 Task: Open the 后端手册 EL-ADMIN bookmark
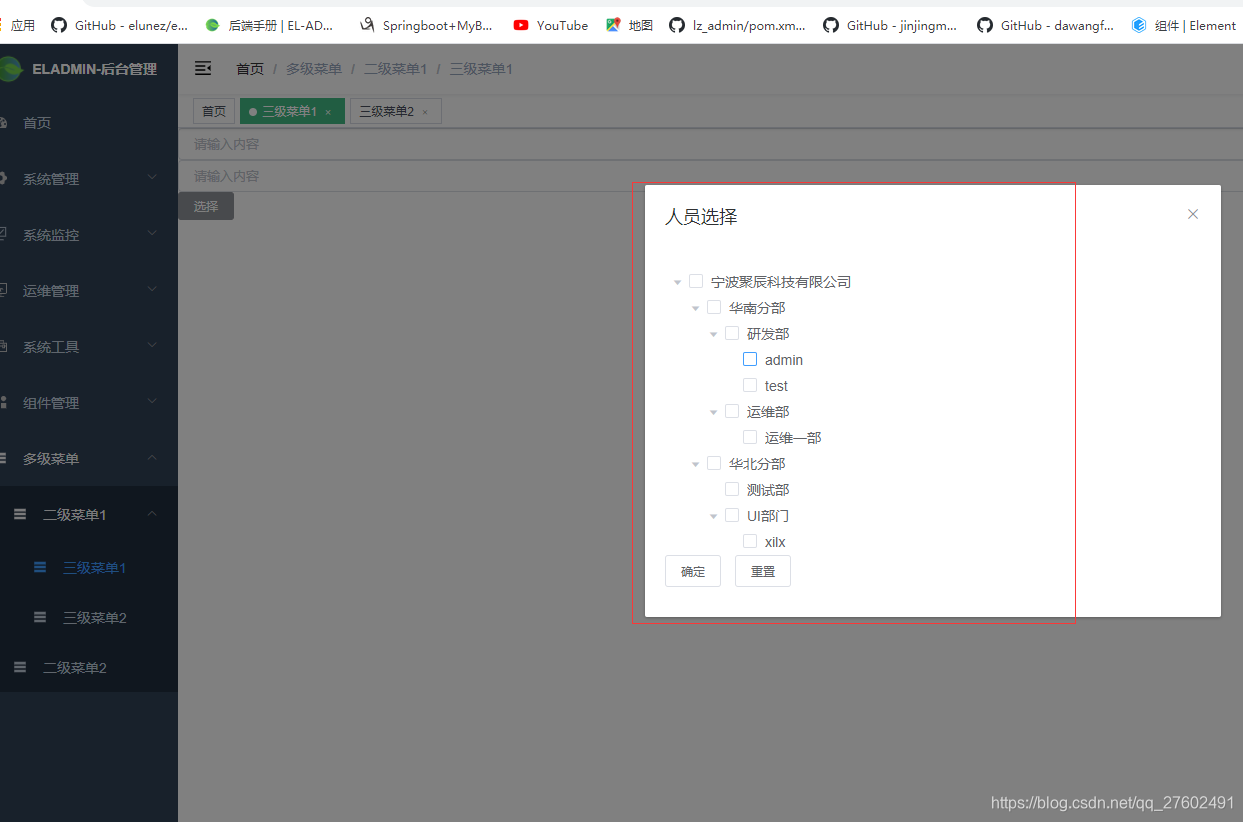(x=269, y=25)
